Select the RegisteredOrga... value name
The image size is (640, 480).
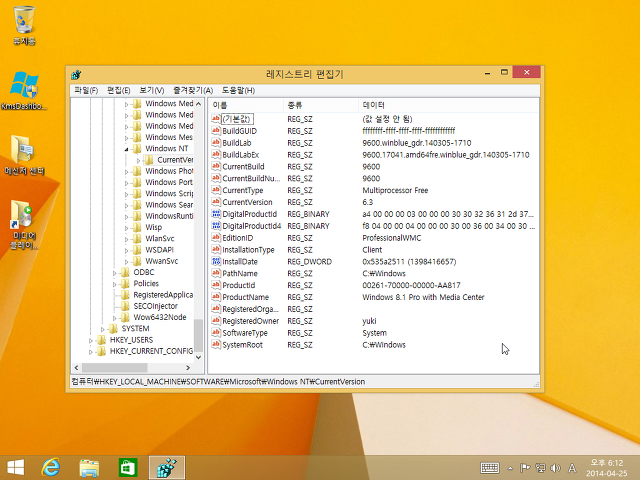(x=251, y=309)
